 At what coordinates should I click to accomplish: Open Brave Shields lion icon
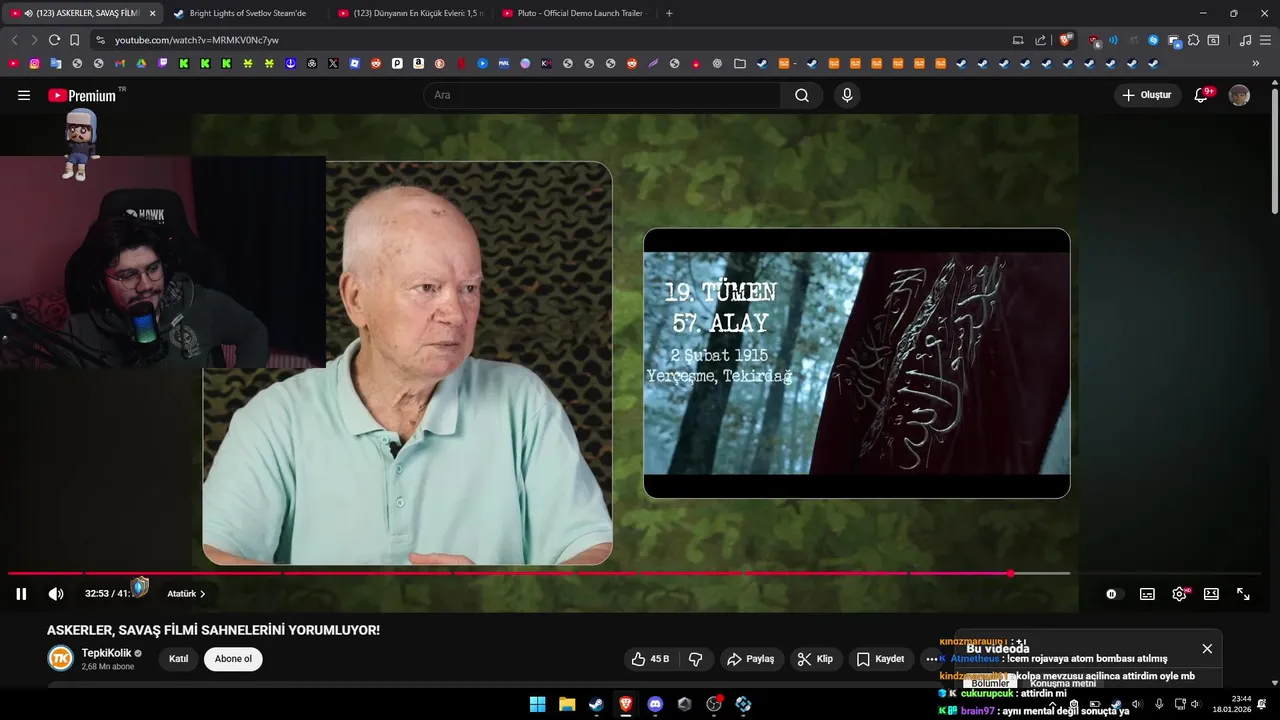1066,40
